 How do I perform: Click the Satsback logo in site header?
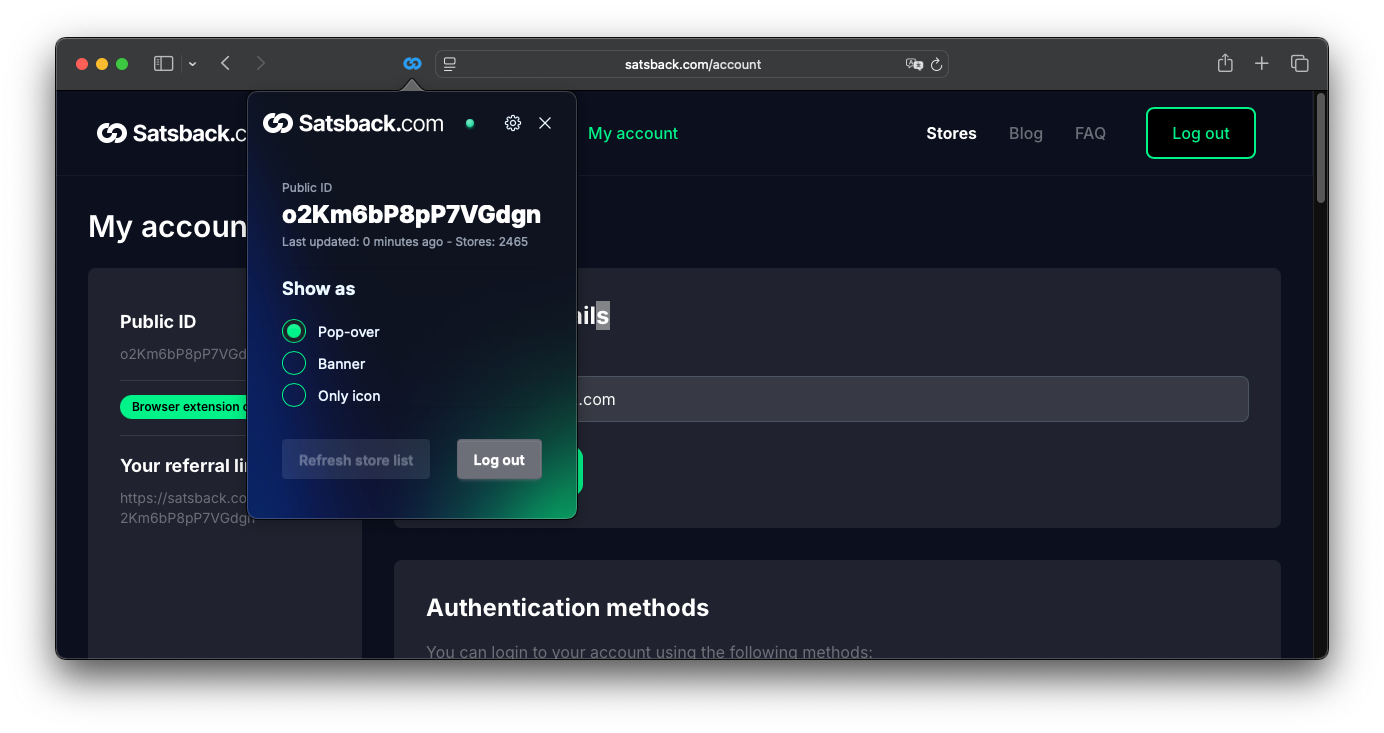coord(172,133)
